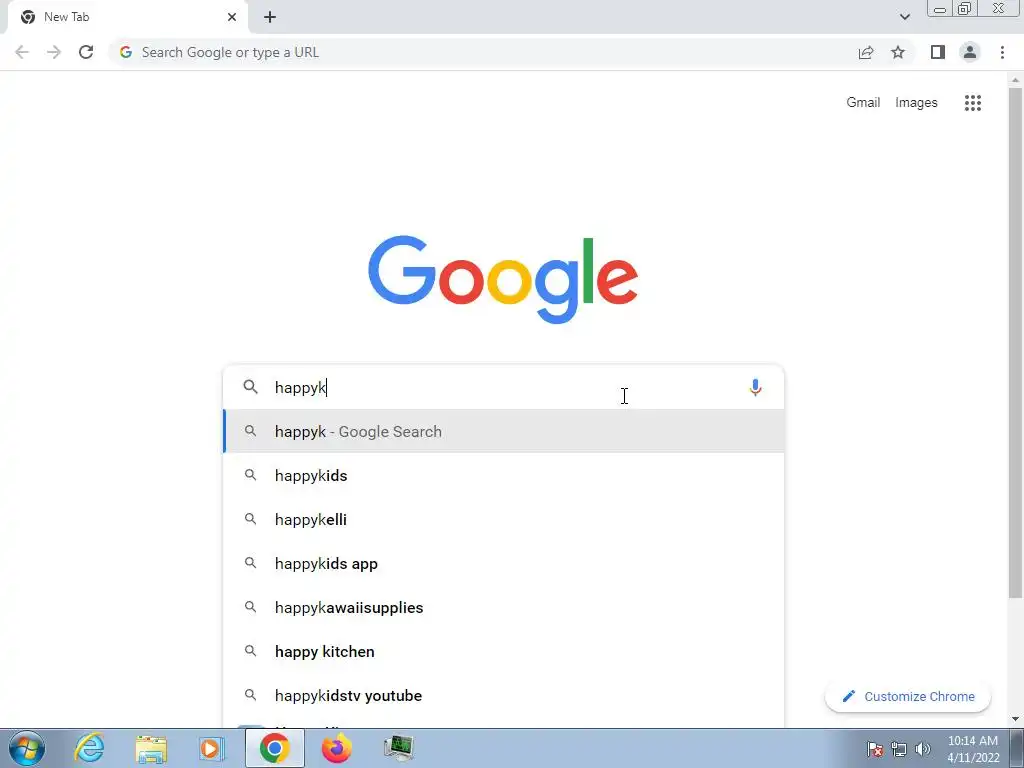
Task: Choose 'happyk - Google Search' suggestion
Action: [504, 431]
